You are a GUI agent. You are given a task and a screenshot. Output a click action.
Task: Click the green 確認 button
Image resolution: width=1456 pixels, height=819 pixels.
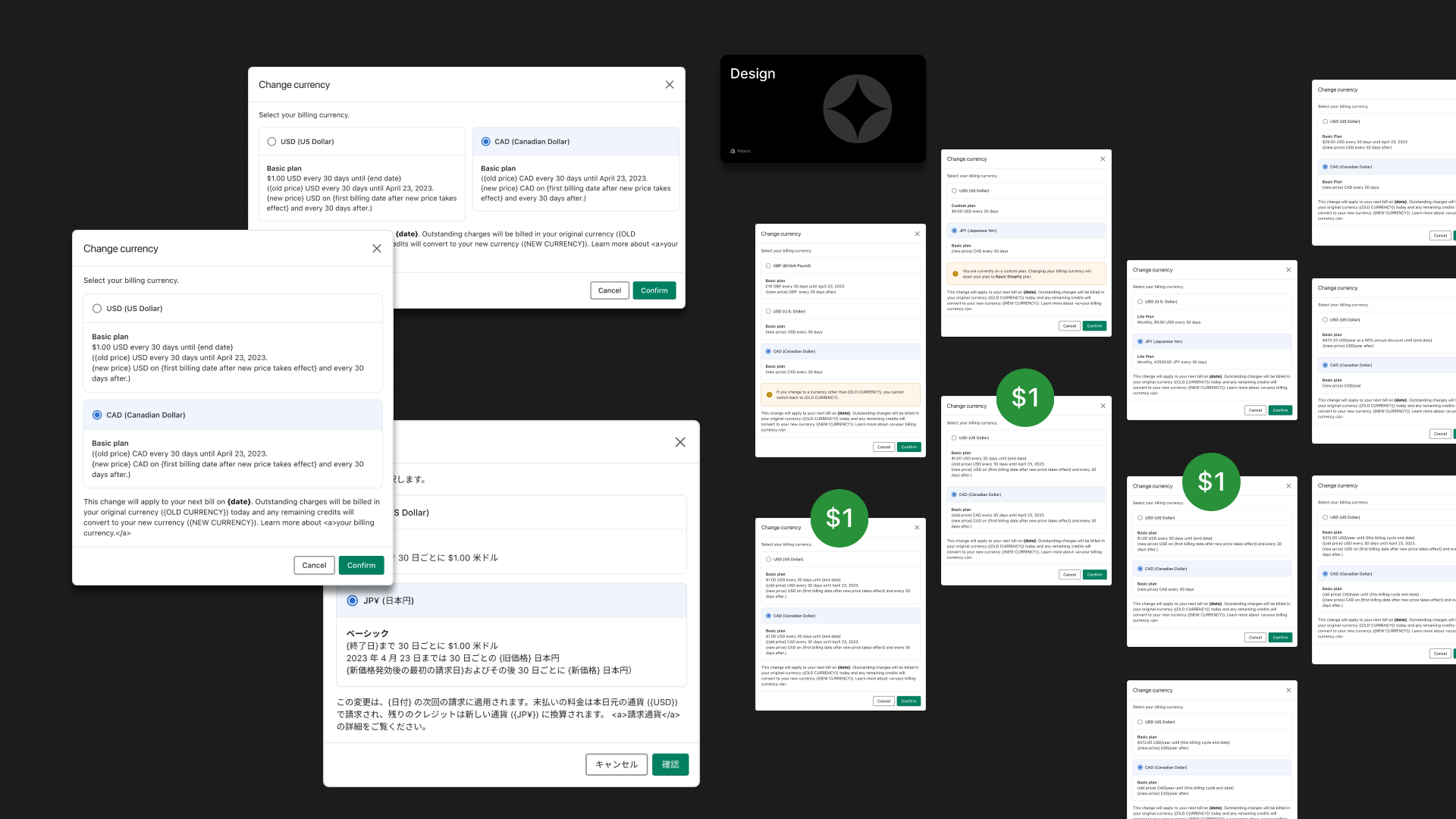(670, 764)
